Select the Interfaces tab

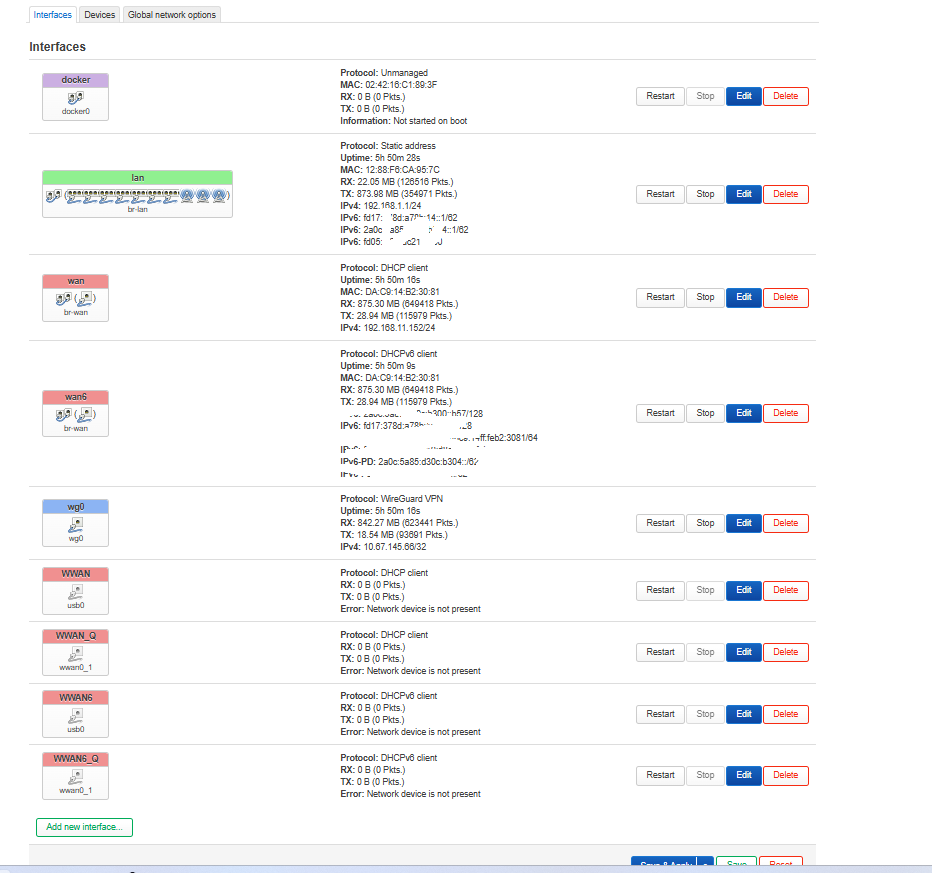52,15
